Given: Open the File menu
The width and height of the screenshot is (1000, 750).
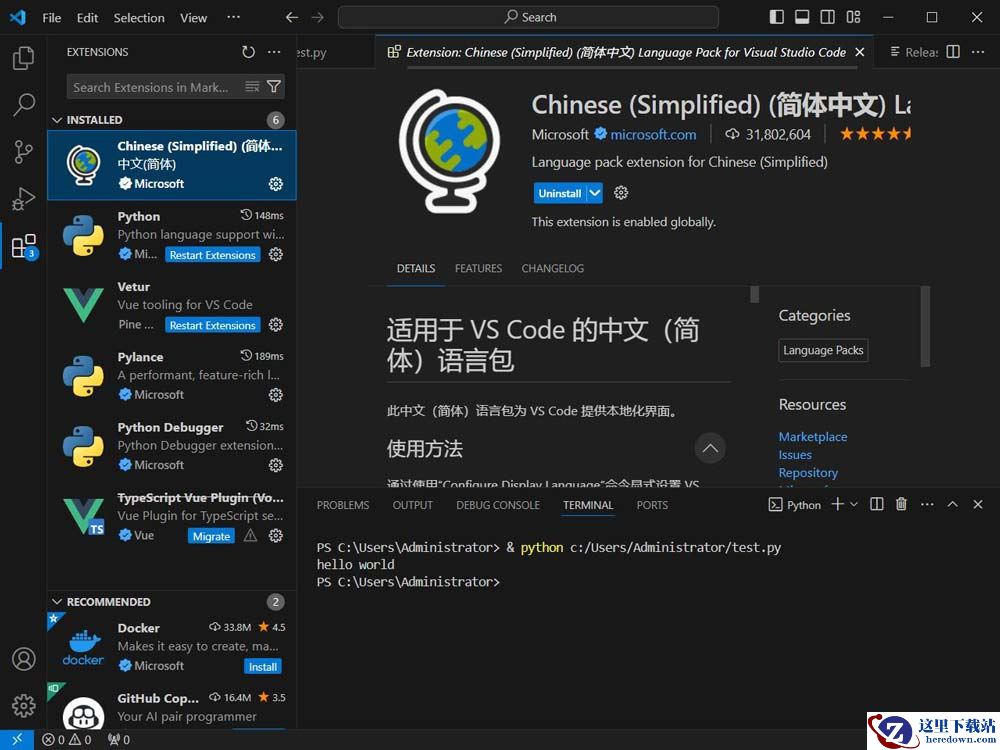Looking at the screenshot, I should 52,18.
